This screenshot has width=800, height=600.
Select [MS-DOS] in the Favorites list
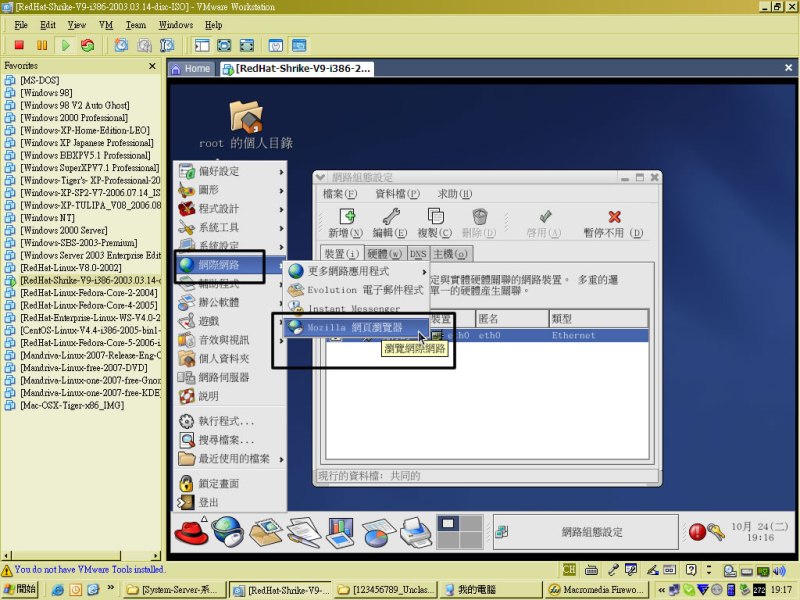point(39,80)
